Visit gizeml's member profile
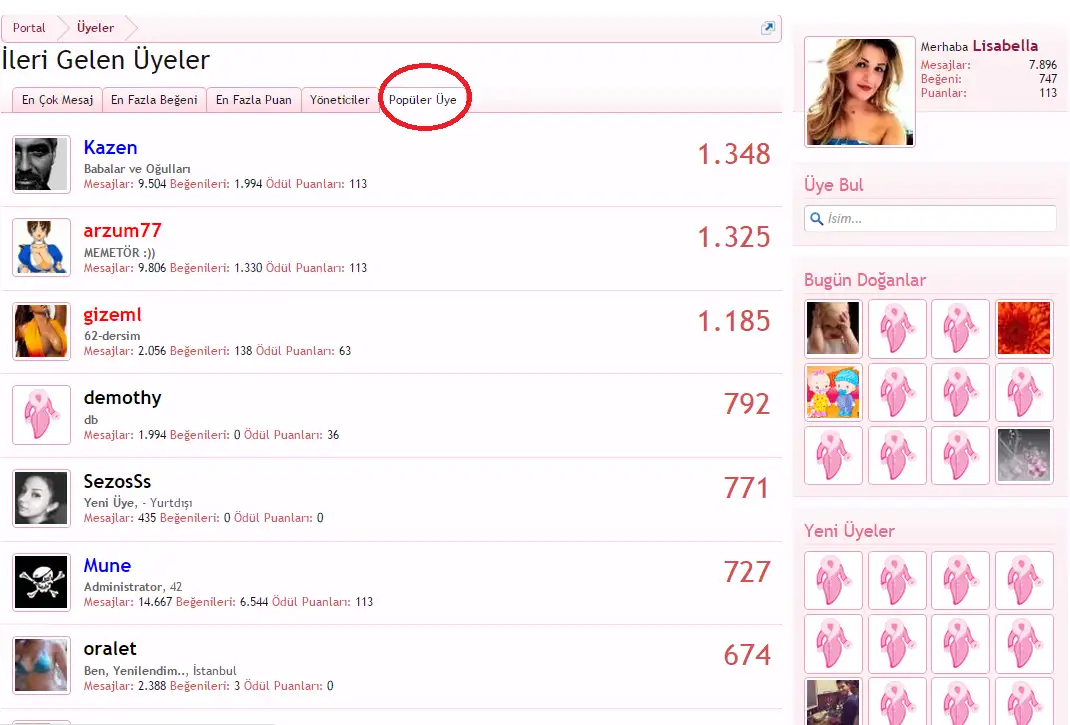This screenshot has height=725, width=1070. click(x=113, y=315)
